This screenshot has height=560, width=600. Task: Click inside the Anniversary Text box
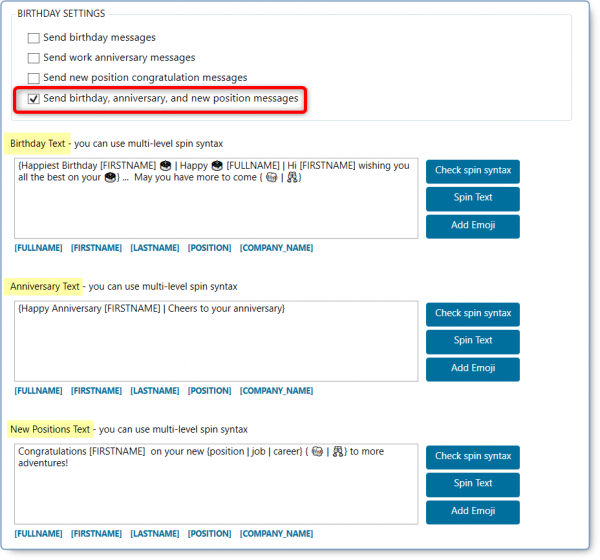[x=216, y=341]
